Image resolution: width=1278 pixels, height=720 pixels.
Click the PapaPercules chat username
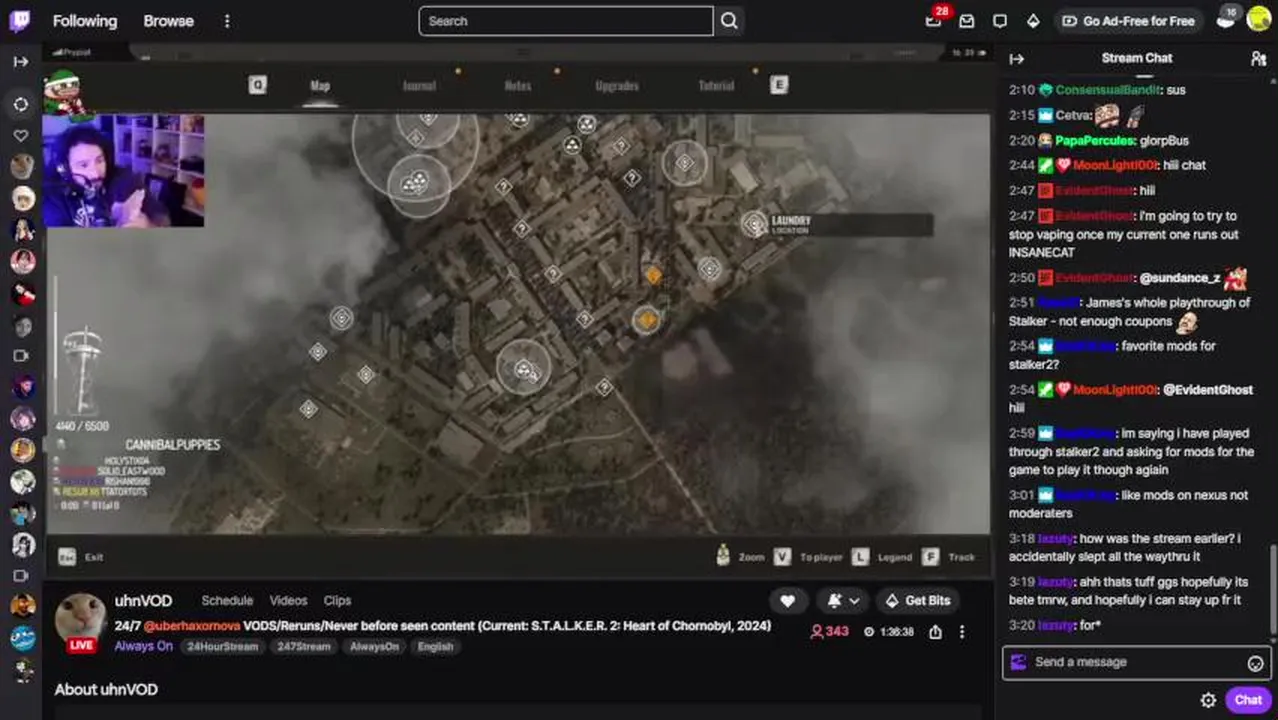click(1094, 141)
